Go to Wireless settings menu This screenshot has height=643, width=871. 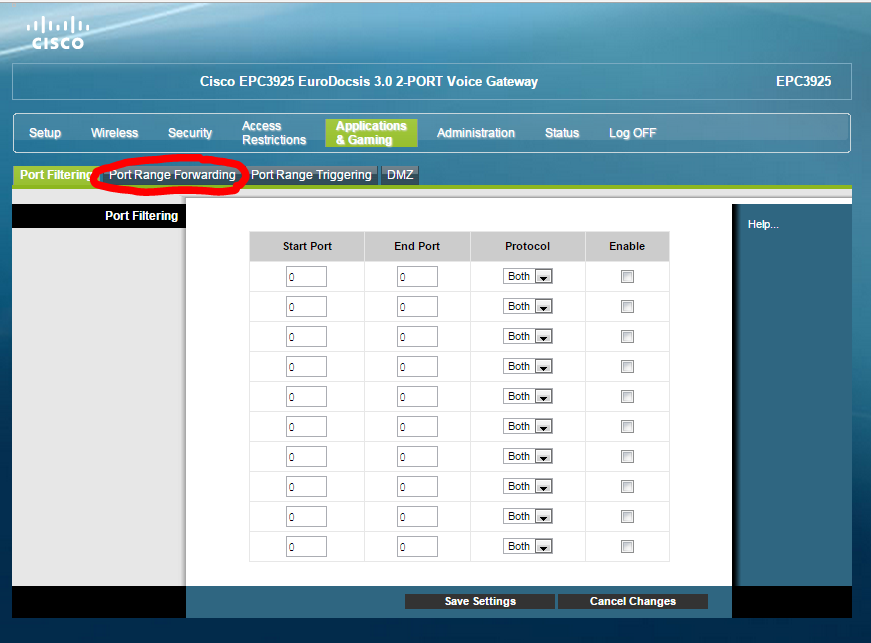(x=114, y=133)
